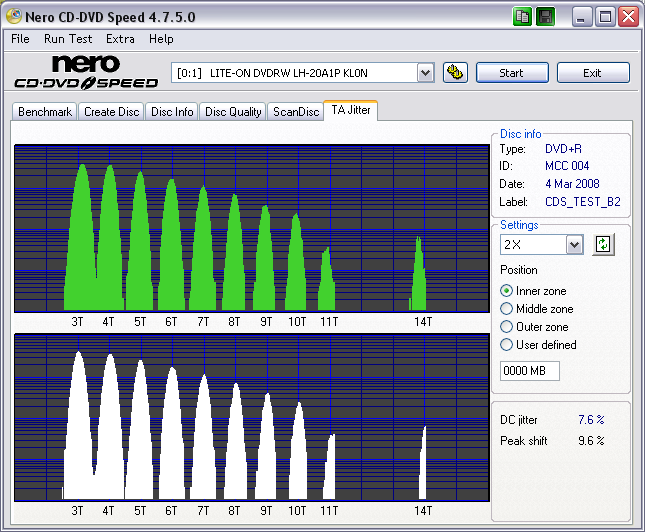Click the 0000 MB position input field
Image resolution: width=645 pixels, height=532 pixels.
click(530, 371)
